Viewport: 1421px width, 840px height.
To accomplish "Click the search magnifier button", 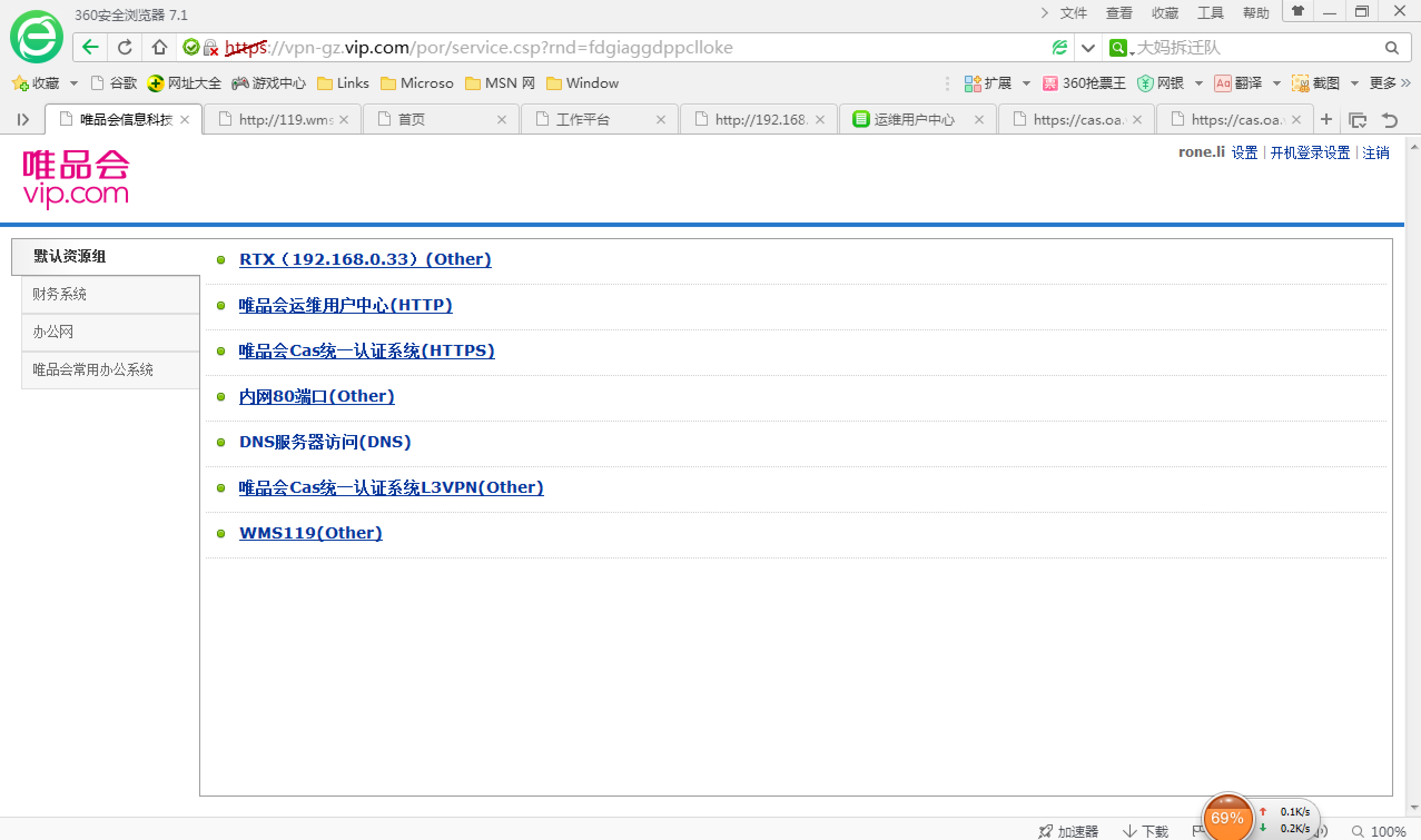I will click(x=1392, y=47).
